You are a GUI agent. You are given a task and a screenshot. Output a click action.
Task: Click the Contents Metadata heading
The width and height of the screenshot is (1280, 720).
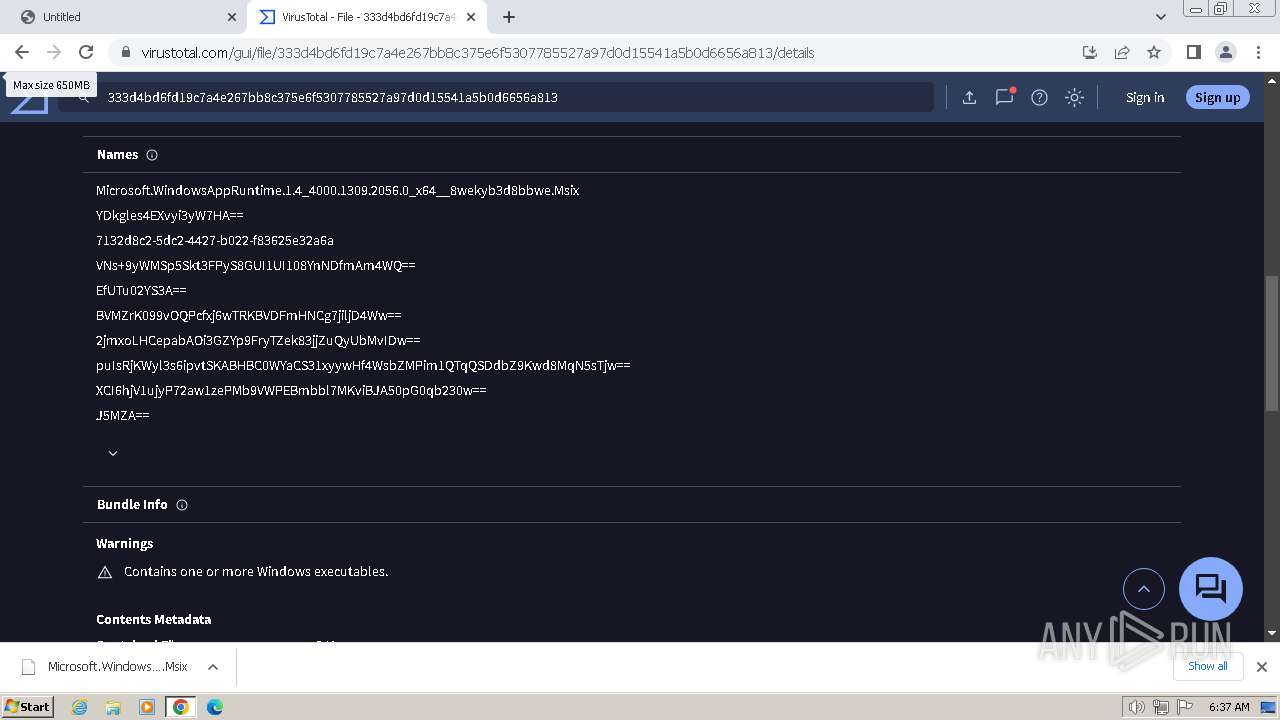pos(154,620)
